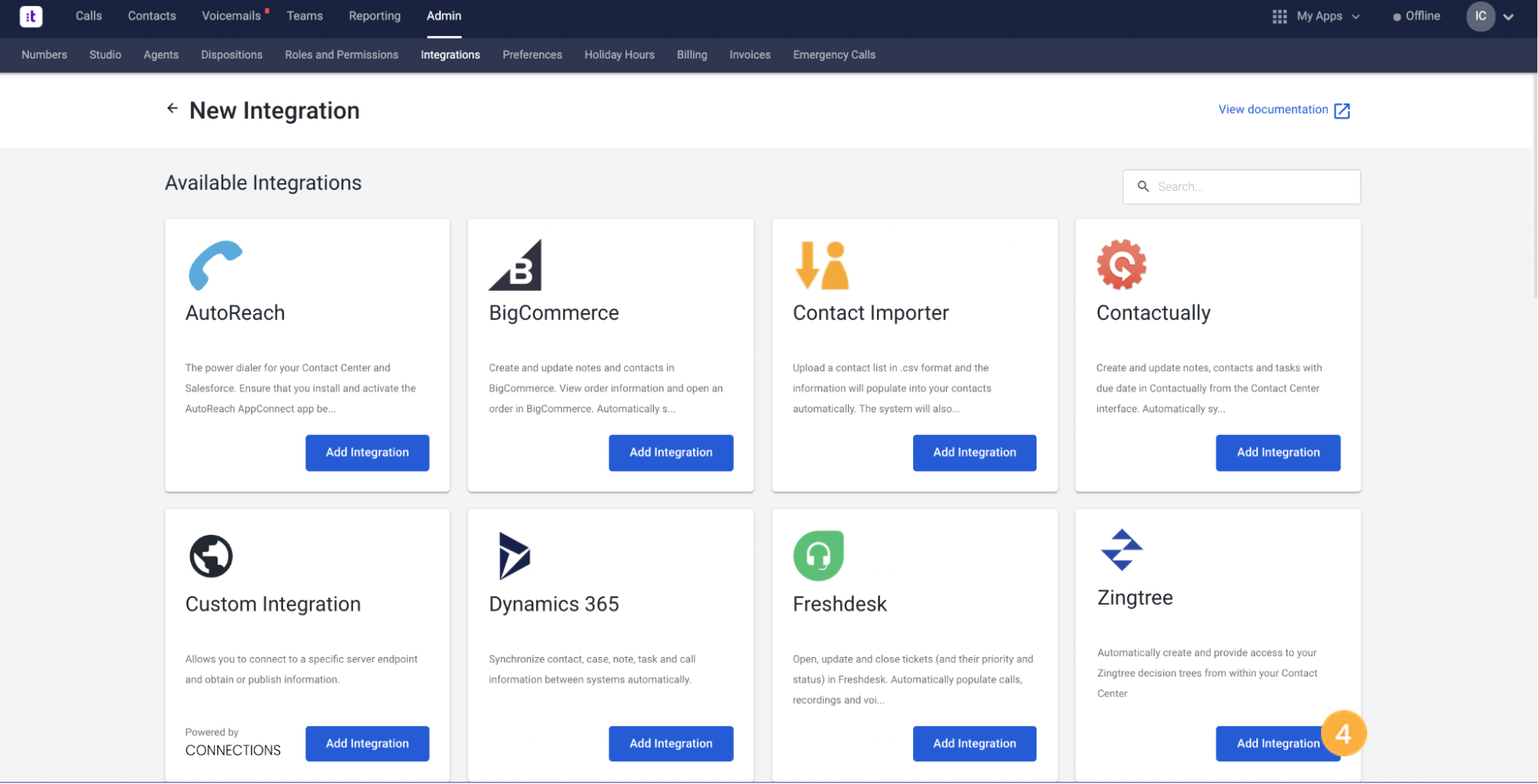
Task: Click the Contact Importer card title
Action: click(x=870, y=313)
